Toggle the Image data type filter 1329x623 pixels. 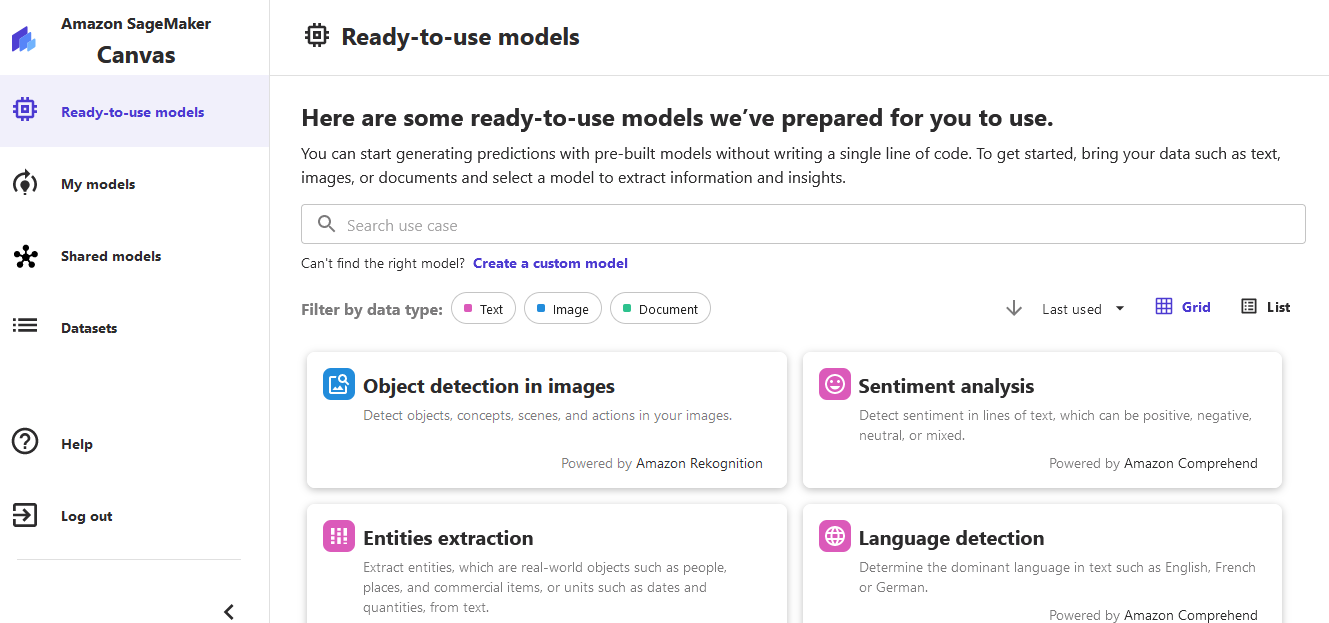(x=562, y=309)
